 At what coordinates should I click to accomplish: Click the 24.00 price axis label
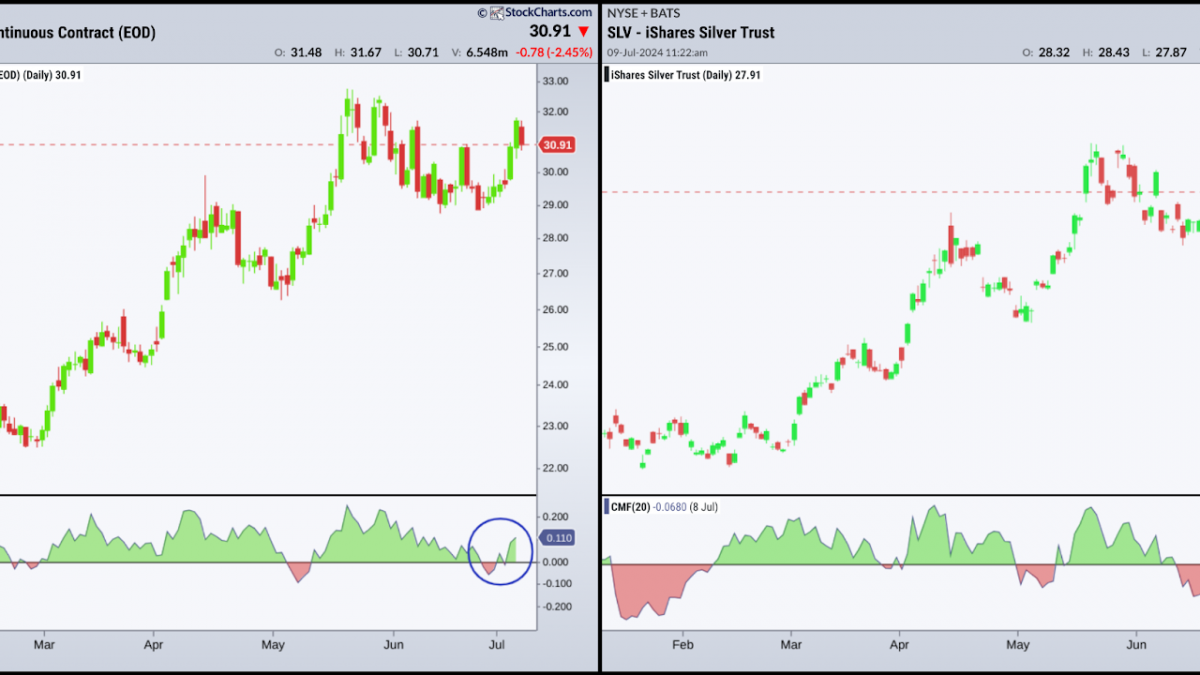point(554,385)
